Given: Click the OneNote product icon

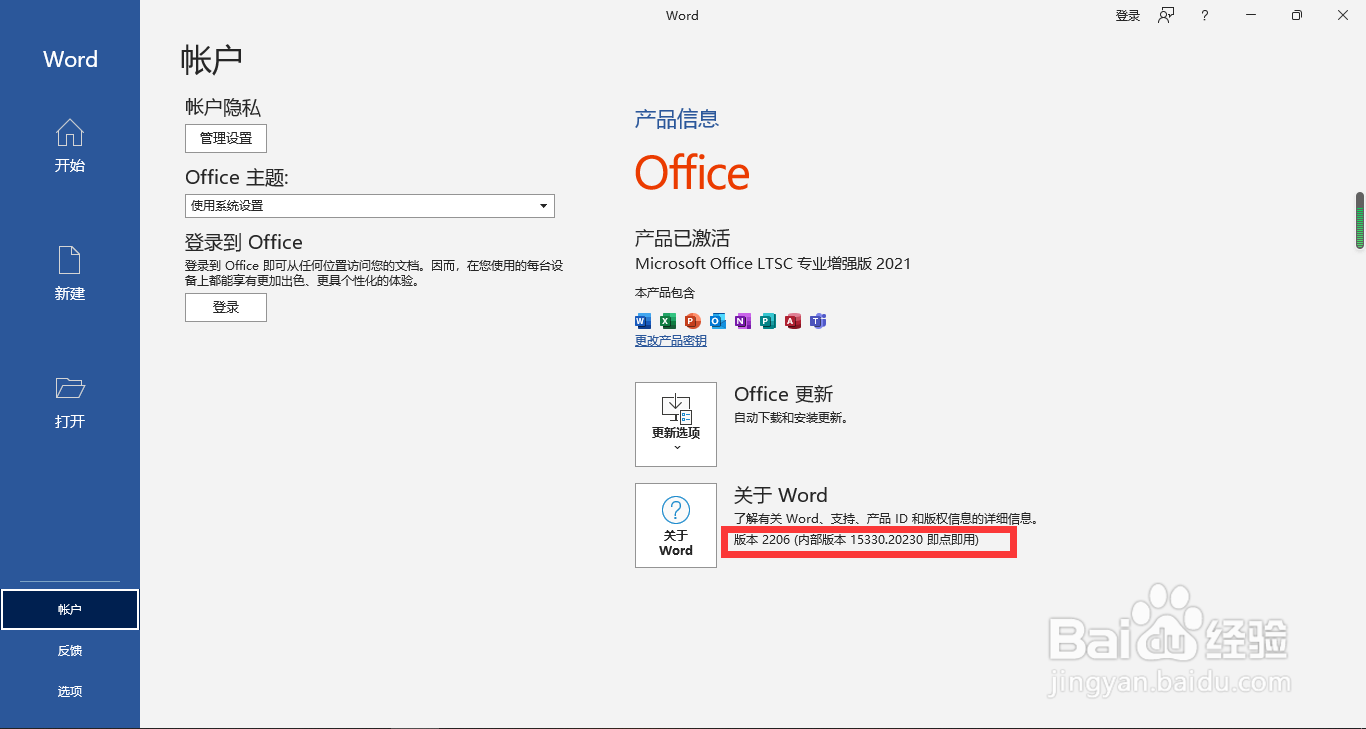Looking at the screenshot, I should tap(743, 321).
